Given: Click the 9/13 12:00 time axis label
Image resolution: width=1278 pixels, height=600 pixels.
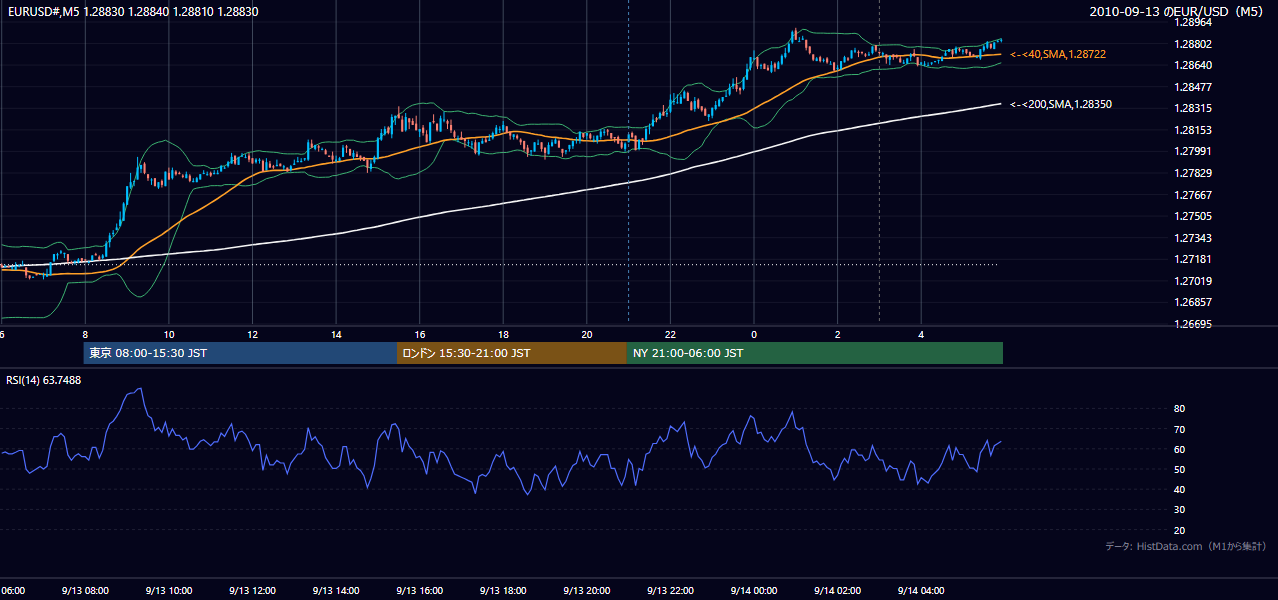Looking at the screenshot, I should click(252, 591).
